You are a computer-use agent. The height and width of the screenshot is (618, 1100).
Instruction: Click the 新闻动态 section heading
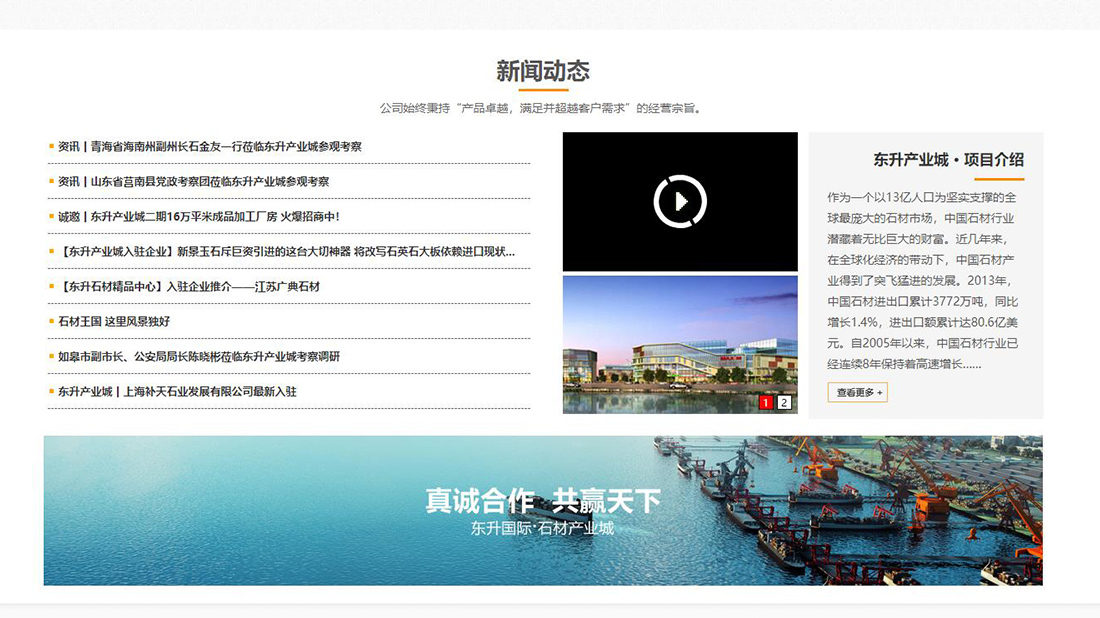point(543,71)
